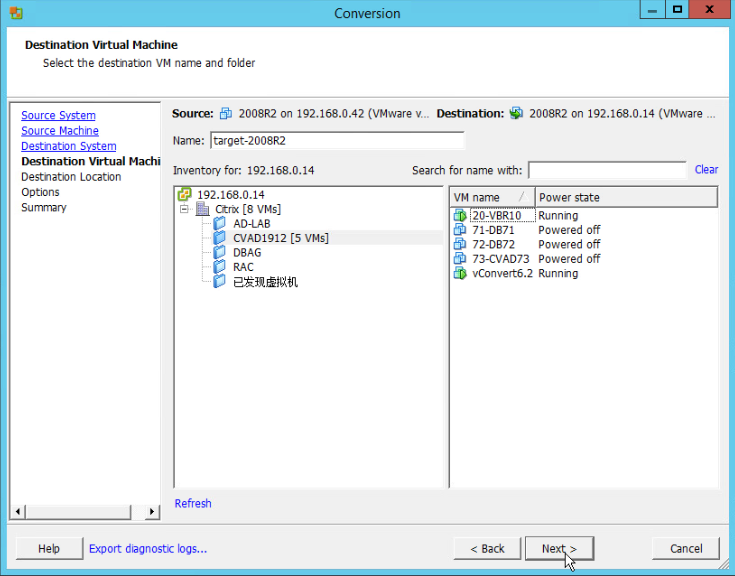This screenshot has height=576, width=735.
Task: Select Destination Virtual Machine step in sidebar
Action: click(90, 161)
